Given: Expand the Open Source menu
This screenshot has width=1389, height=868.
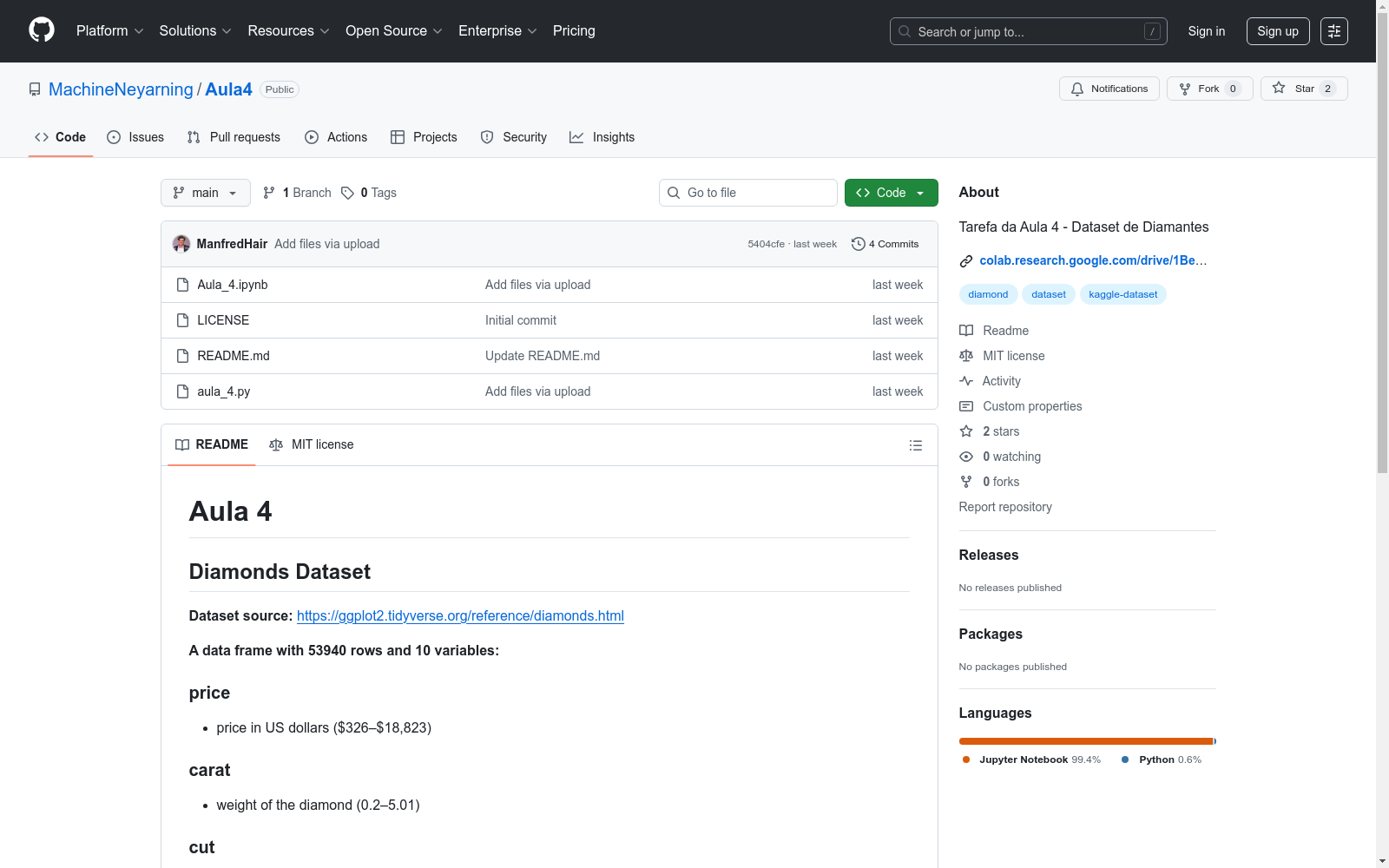Looking at the screenshot, I should (x=394, y=31).
